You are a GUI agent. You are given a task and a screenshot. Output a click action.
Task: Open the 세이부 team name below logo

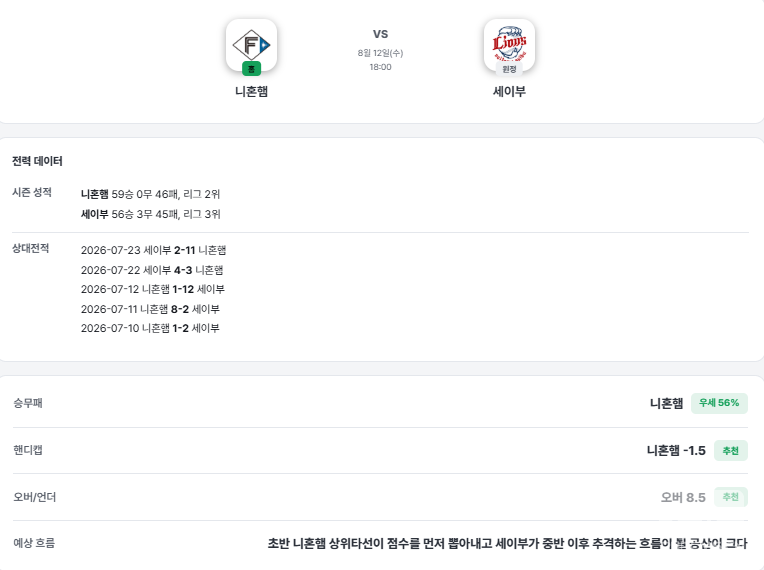(509, 92)
